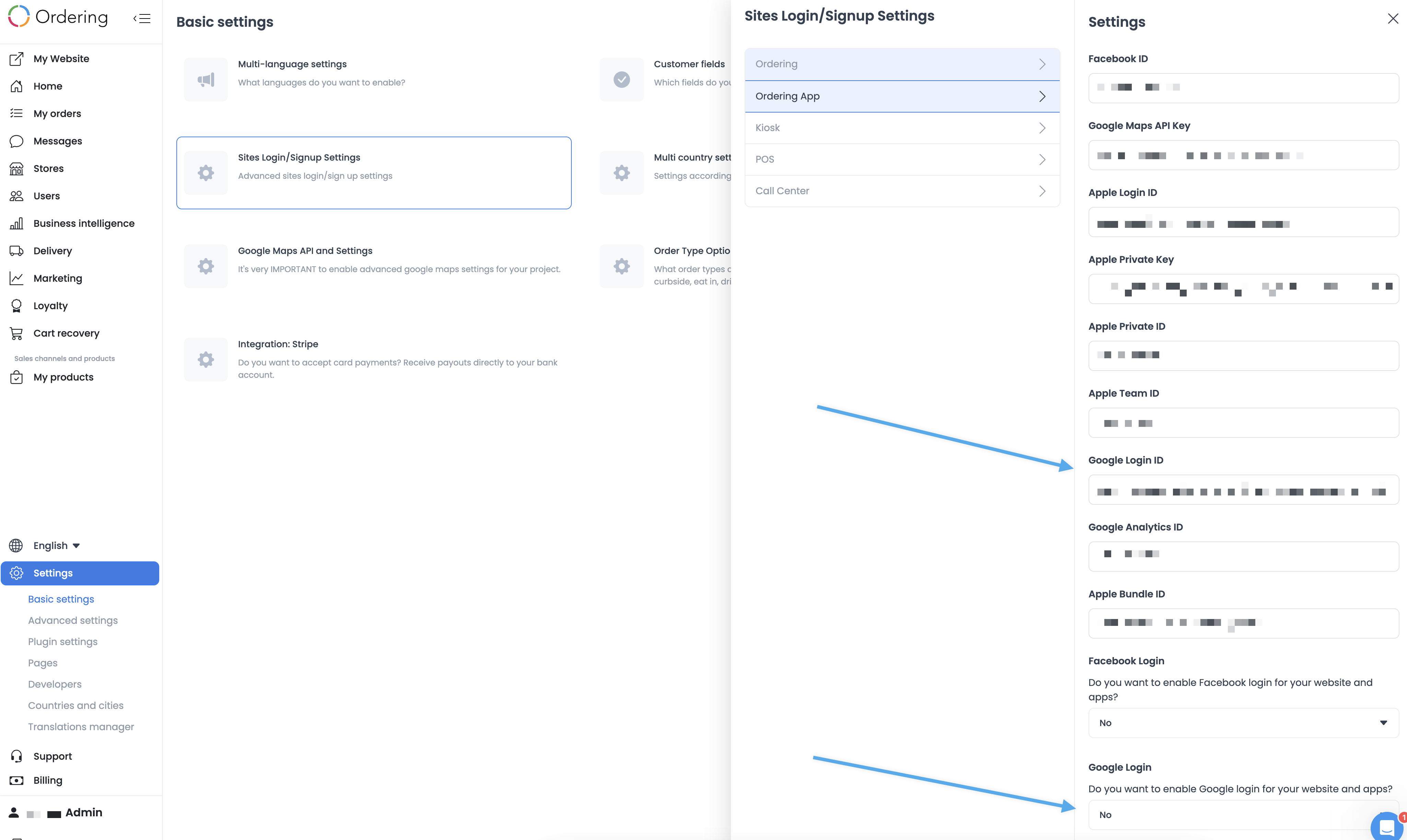The image size is (1407, 840).
Task: Go to Plugin settings submenu
Action: point(63,642)
